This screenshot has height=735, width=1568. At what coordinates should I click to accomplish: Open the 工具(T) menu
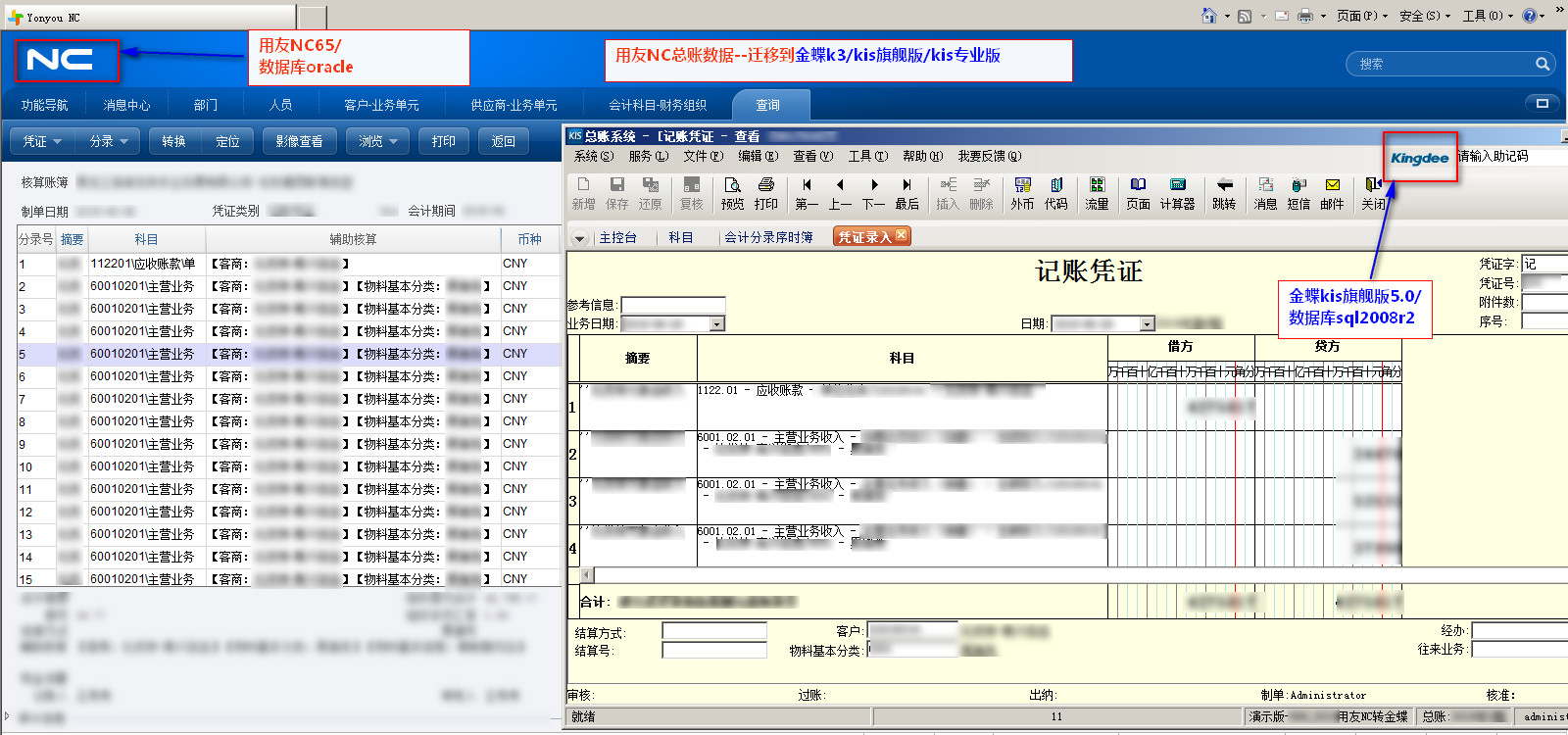[x=867, y=156]
